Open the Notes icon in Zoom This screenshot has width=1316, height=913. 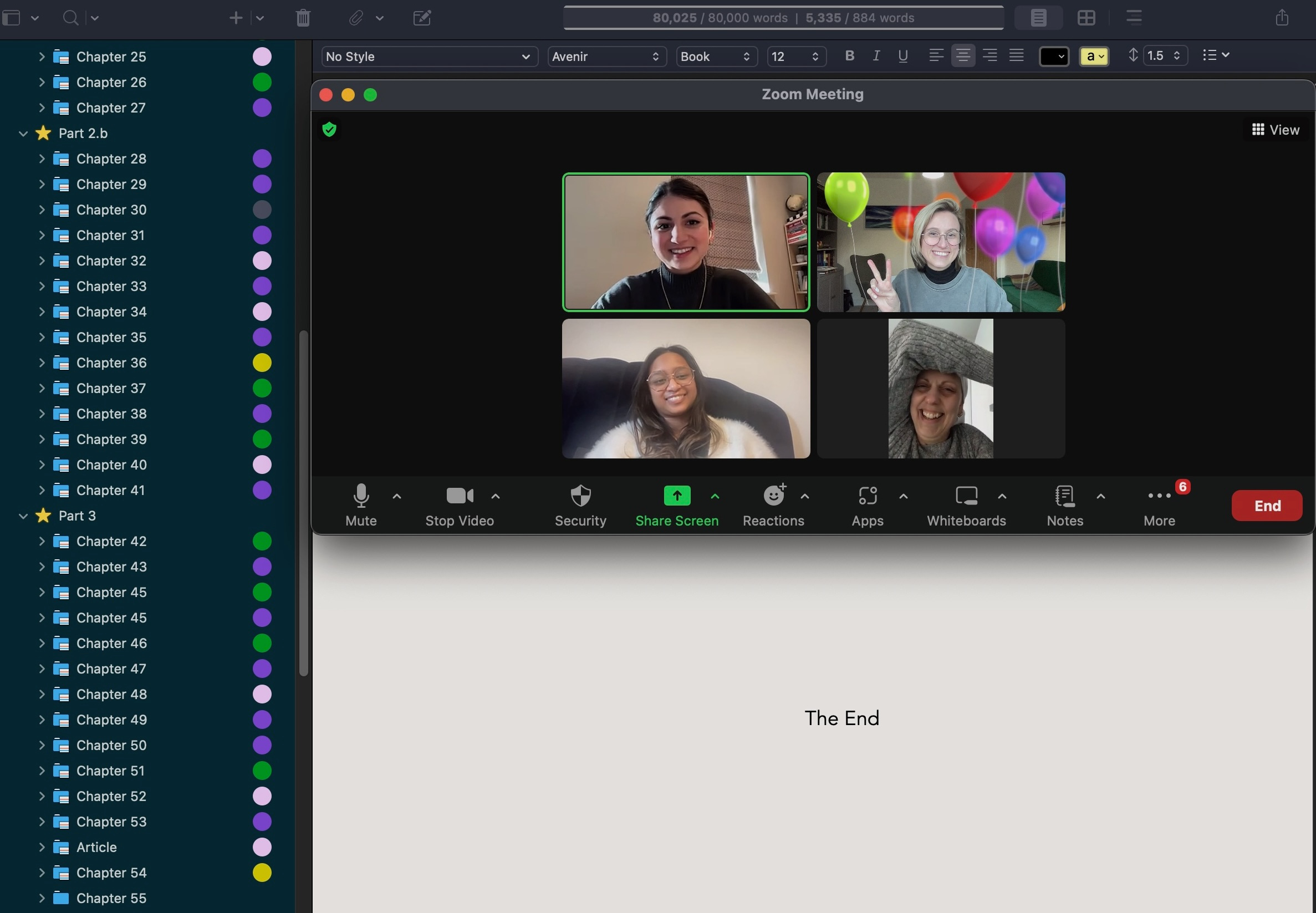(x=1065, y=496)
